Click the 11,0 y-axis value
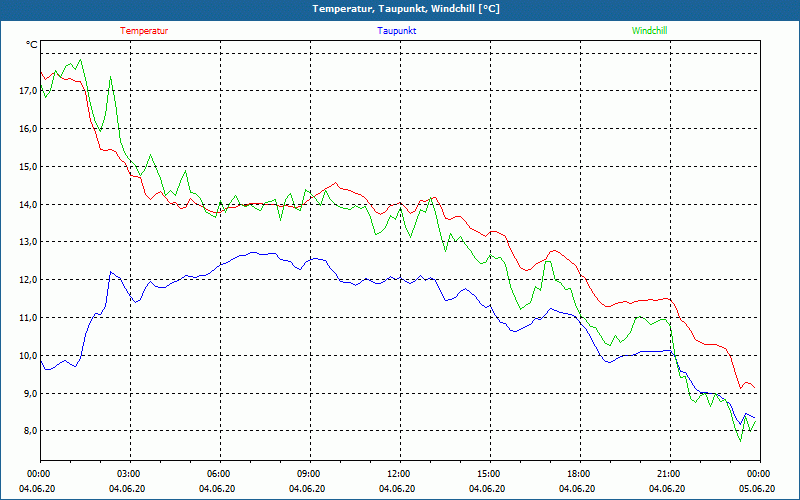The width and height of the screenshot is (800, 500). (29, 318)
